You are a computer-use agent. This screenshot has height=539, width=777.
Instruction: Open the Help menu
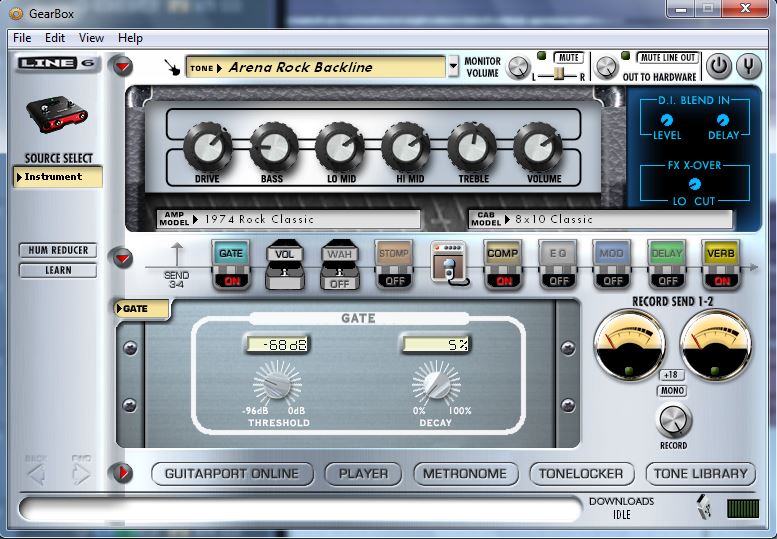[130, 38]
